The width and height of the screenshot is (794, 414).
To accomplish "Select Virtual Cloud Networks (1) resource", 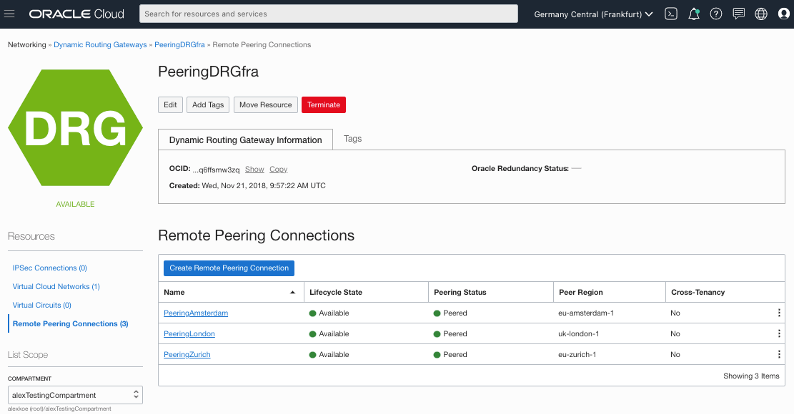I will [56, 286].
